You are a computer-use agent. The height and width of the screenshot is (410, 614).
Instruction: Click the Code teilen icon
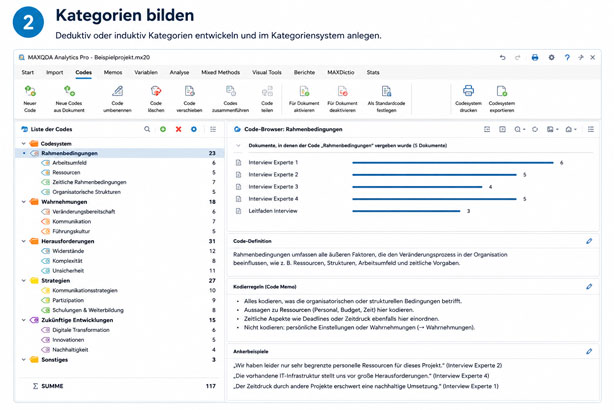tap(267, 91)
